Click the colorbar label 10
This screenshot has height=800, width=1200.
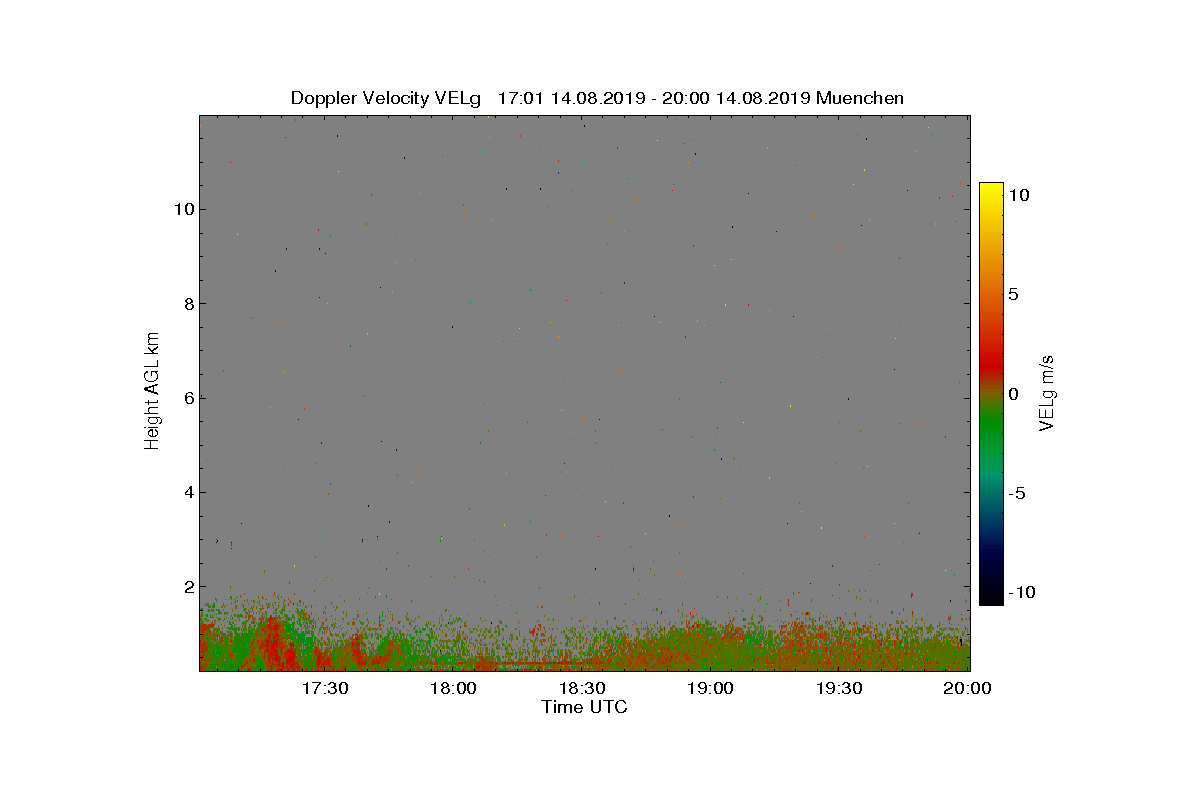click(x=1019, y=196)
